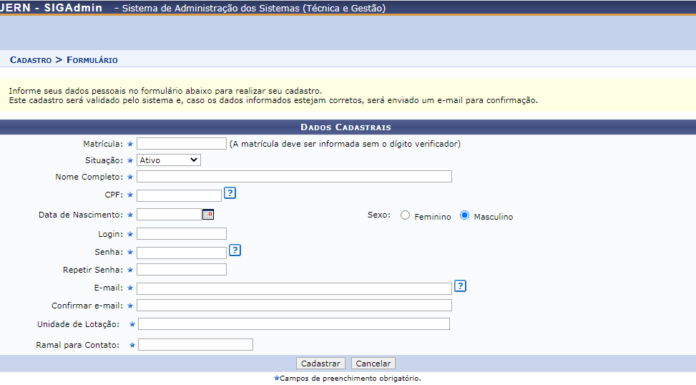Focus the CPF input field
The image size is (696, 385).
pyautogui.click(x=179, y=195)
